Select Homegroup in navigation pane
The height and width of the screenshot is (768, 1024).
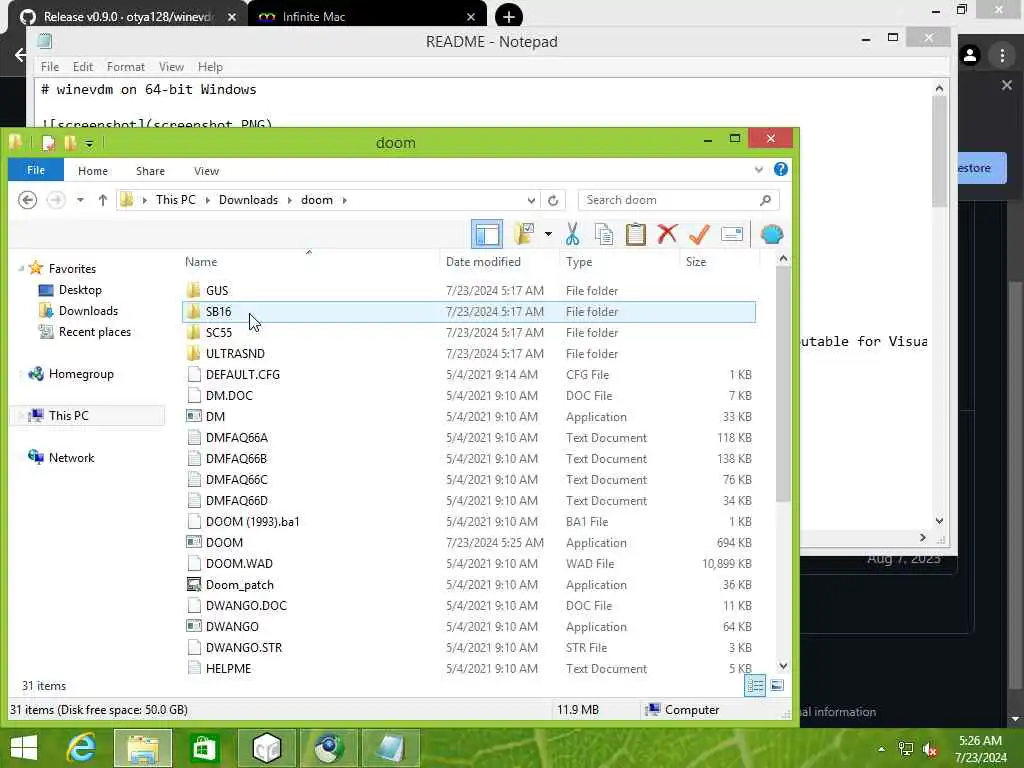point(81,374)
